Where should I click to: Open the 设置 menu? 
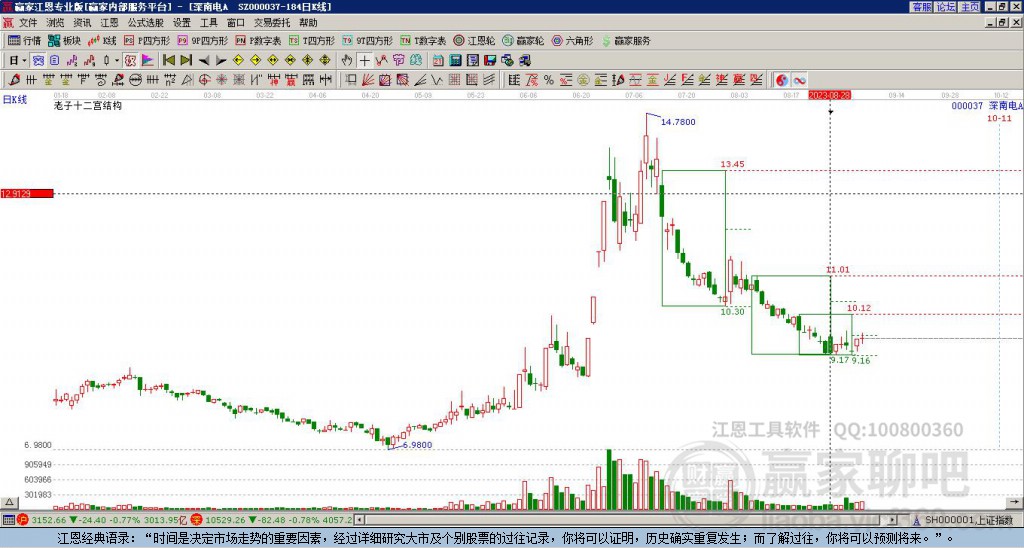click(x=182, y=23)
